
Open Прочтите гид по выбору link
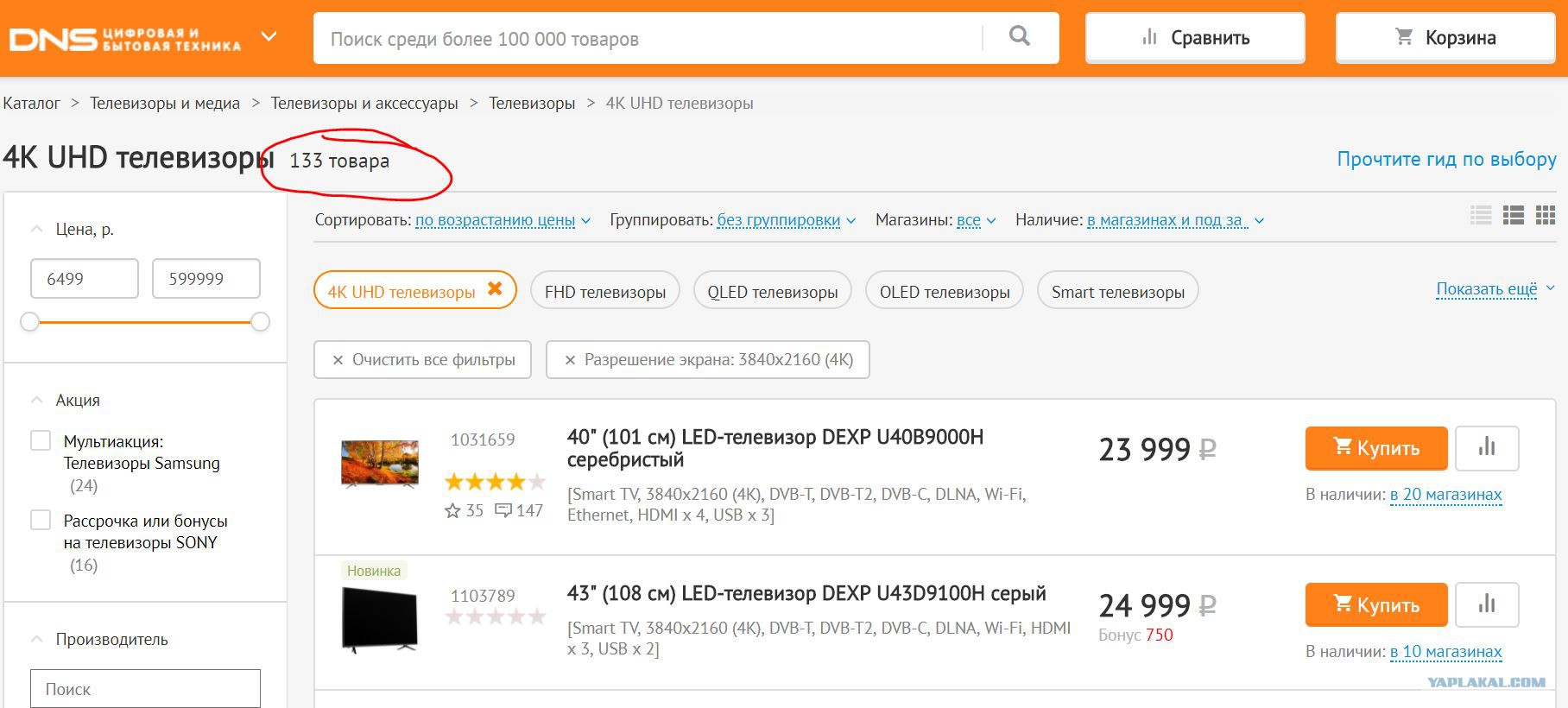pos(1446,159)
